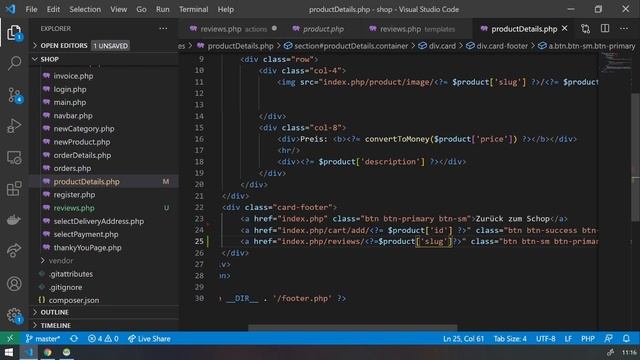Open composer.json in explorer
The image size is (640, 360).
74,300
